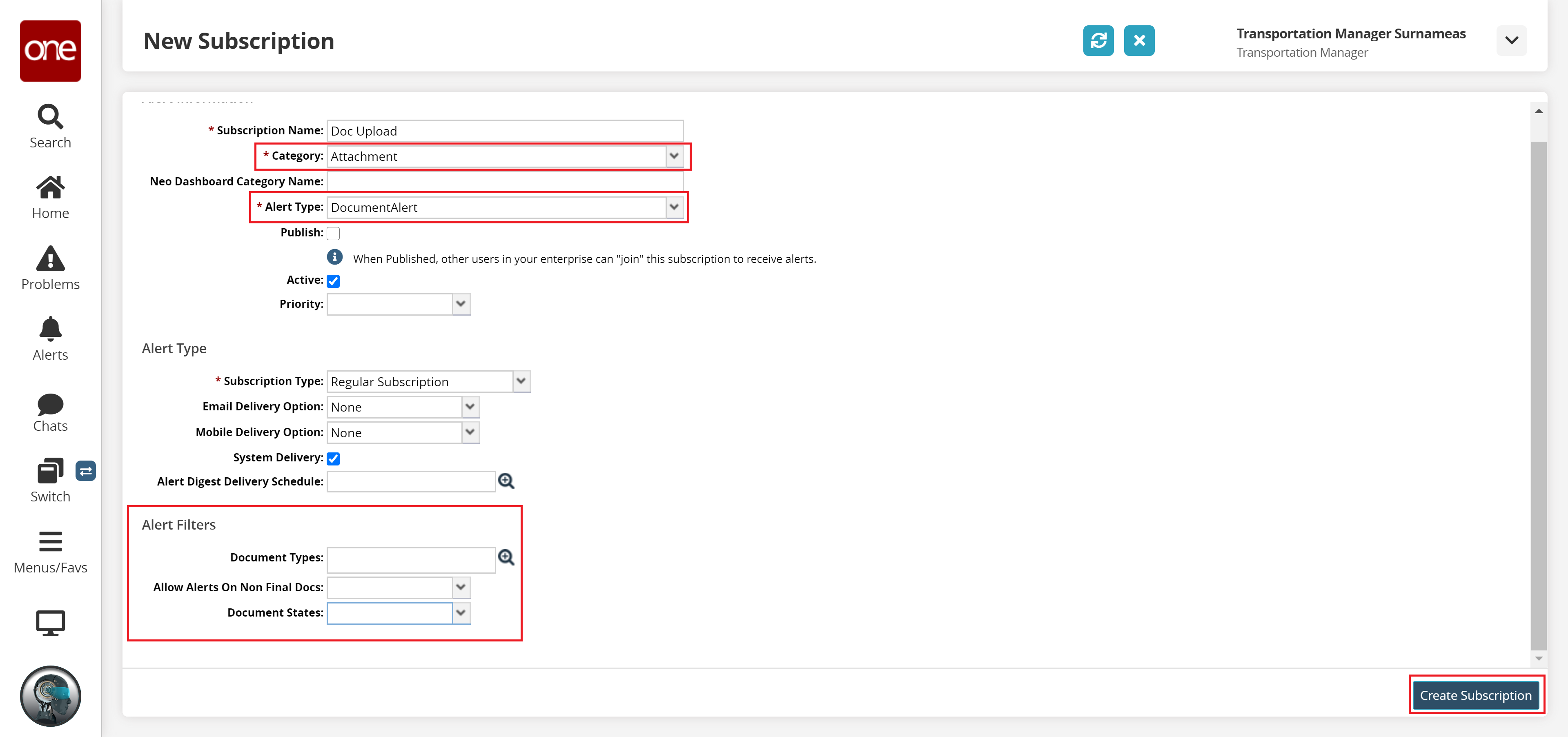Click the refresh icon top right
Screen dimensions: 1568x737
point(1100,40)
